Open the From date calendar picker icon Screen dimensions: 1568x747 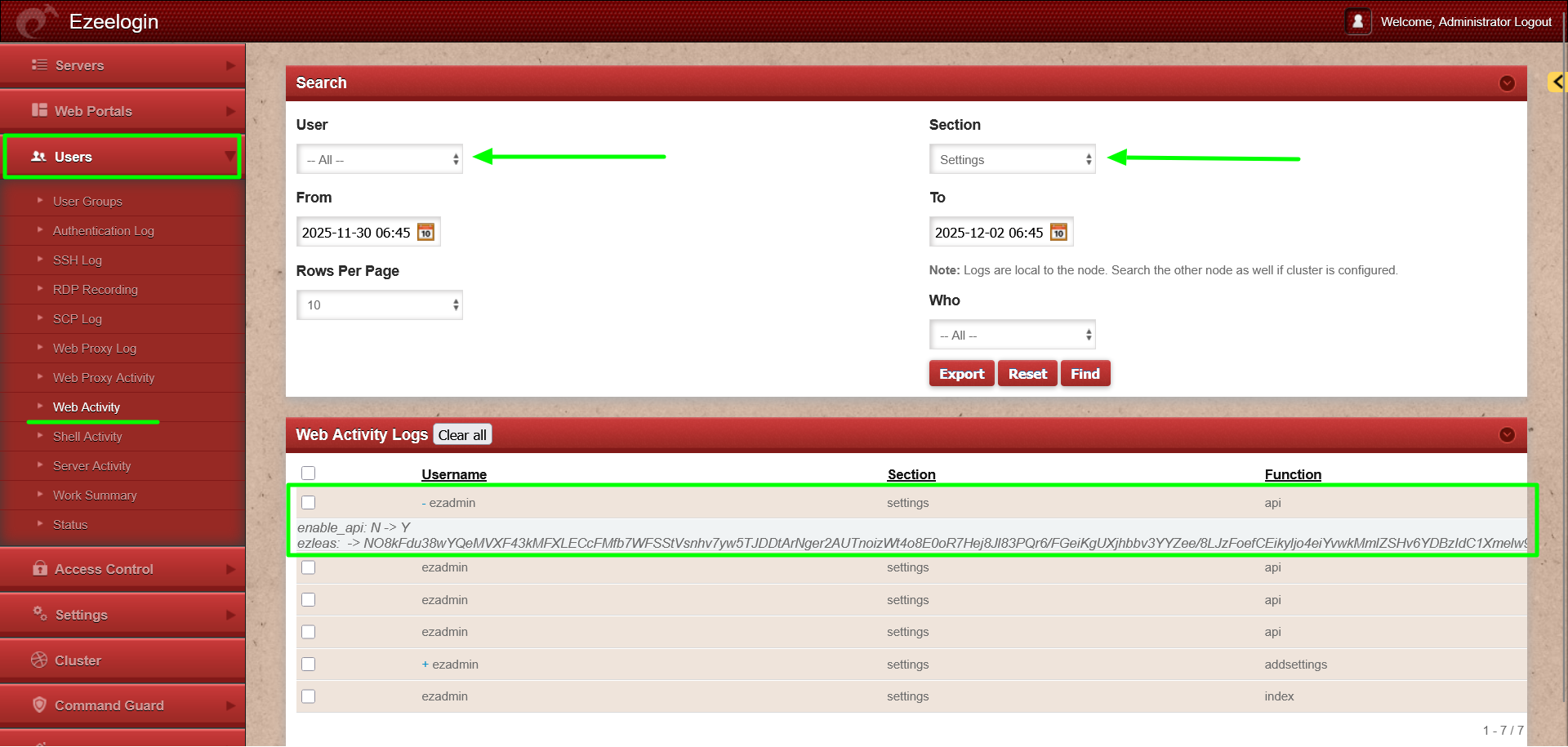[425, 233]
